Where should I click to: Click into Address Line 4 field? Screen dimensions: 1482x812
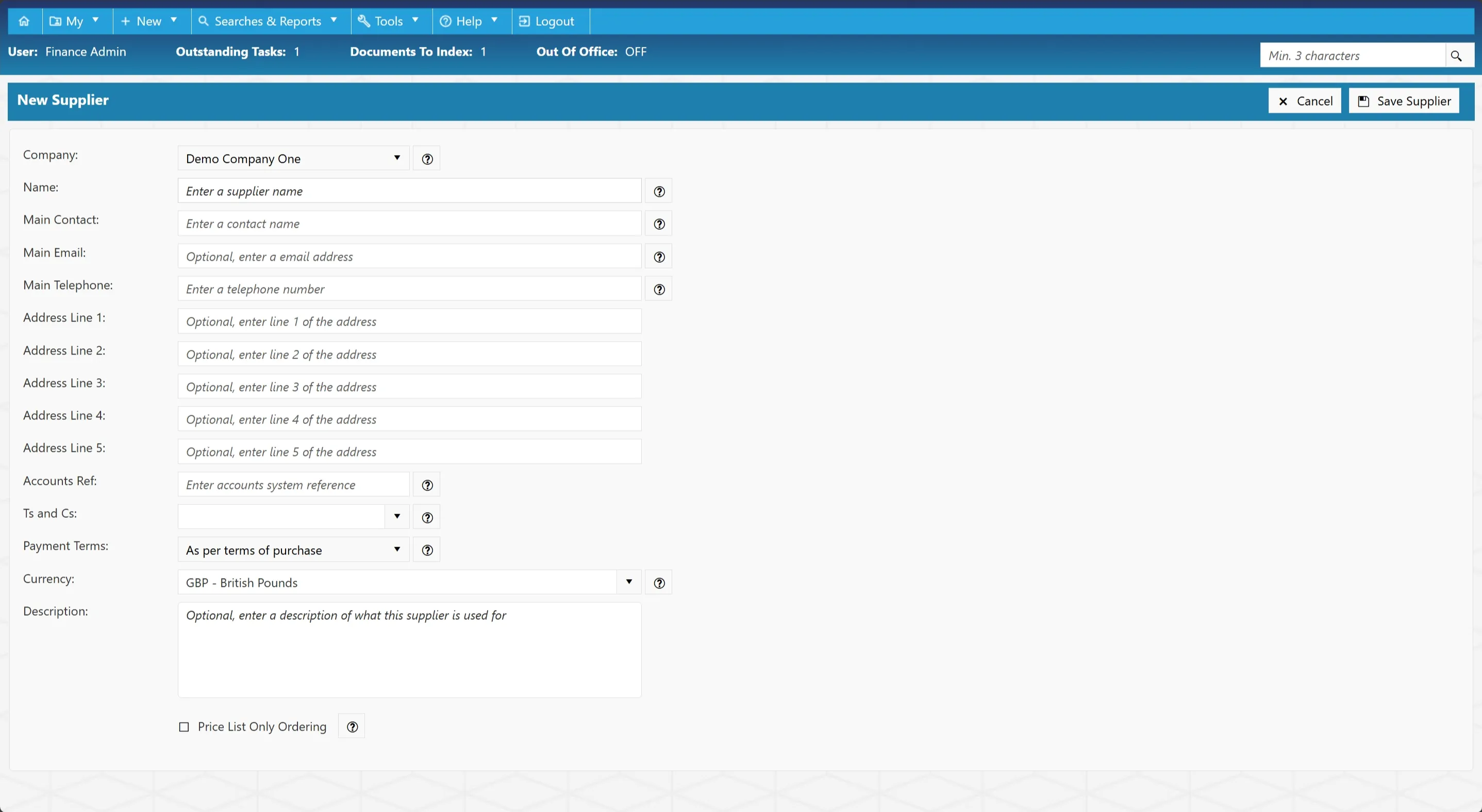tap(410, 419)
